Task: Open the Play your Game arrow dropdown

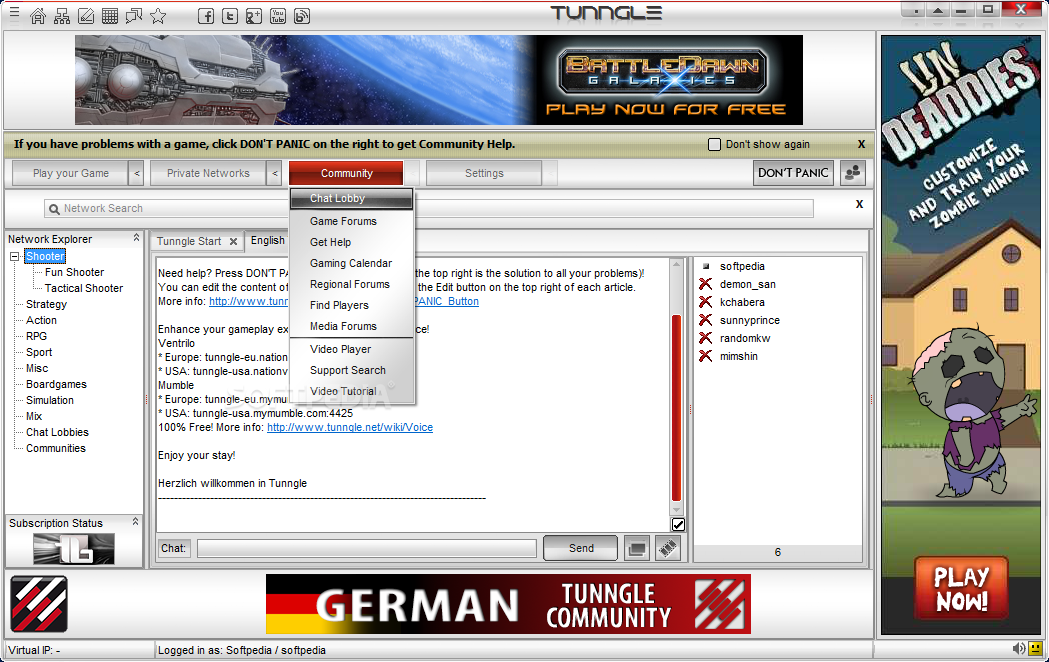Action: (136, 173)
